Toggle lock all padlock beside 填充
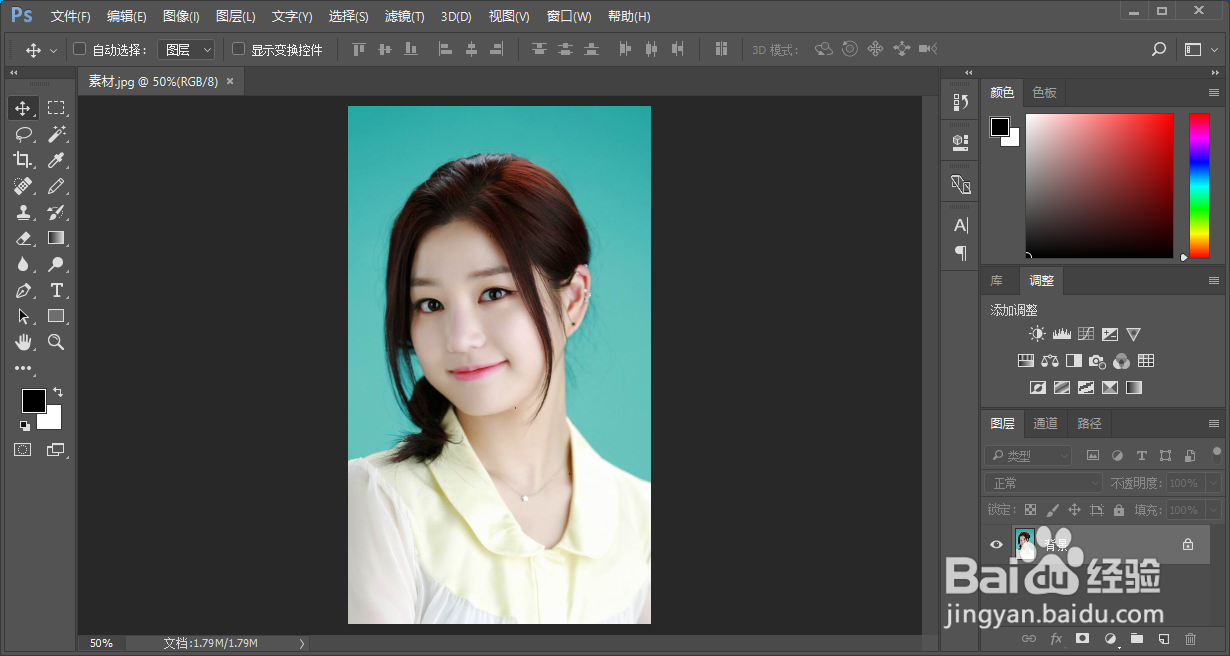Viewport: 1230px width, 656px height. coord(1119,510)
